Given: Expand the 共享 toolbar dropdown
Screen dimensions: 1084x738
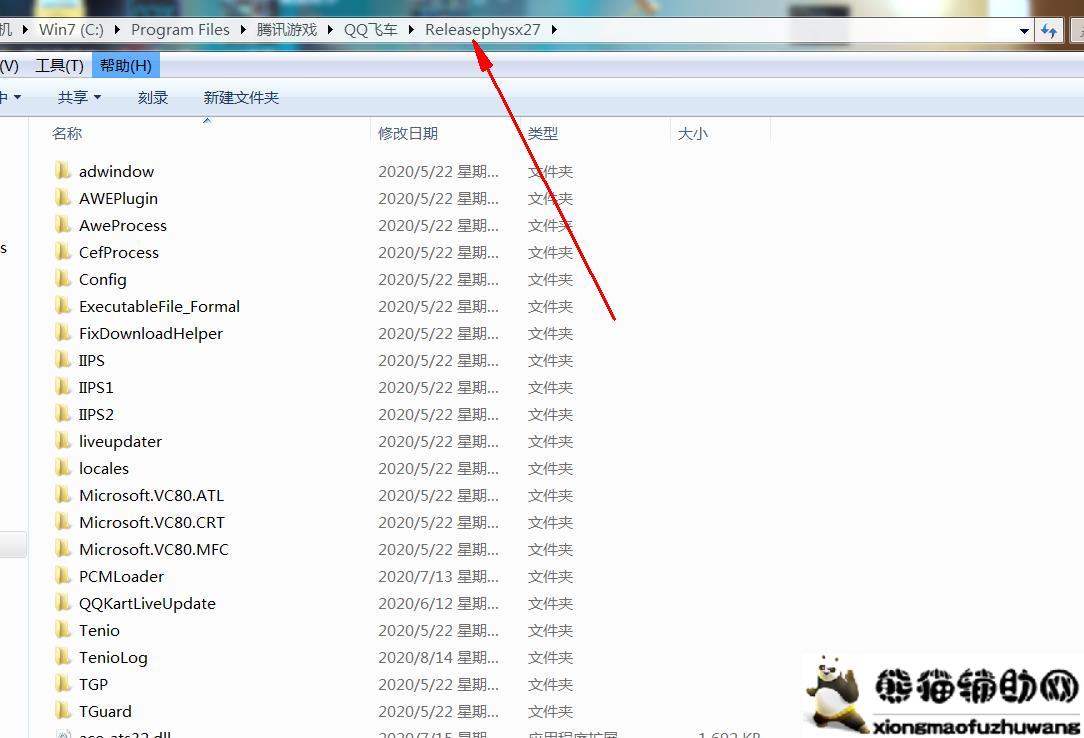Looking at the screenshot, I should coord(79,97).
